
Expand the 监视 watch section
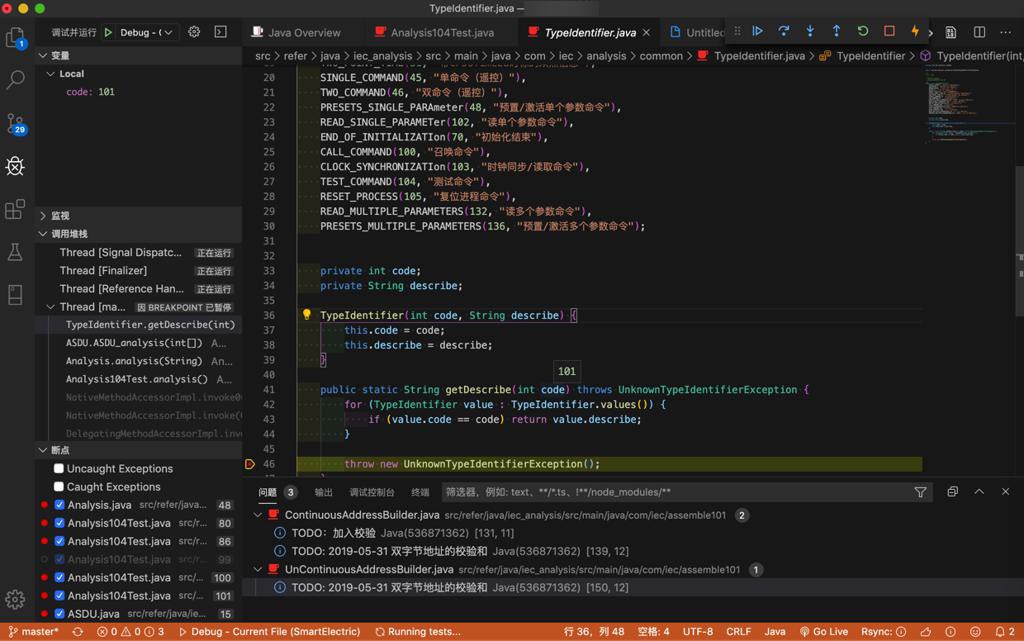60,215
